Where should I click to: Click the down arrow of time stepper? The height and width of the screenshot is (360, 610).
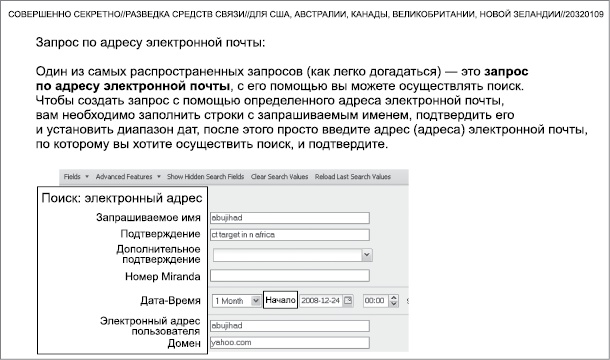(x=394, y=304)
